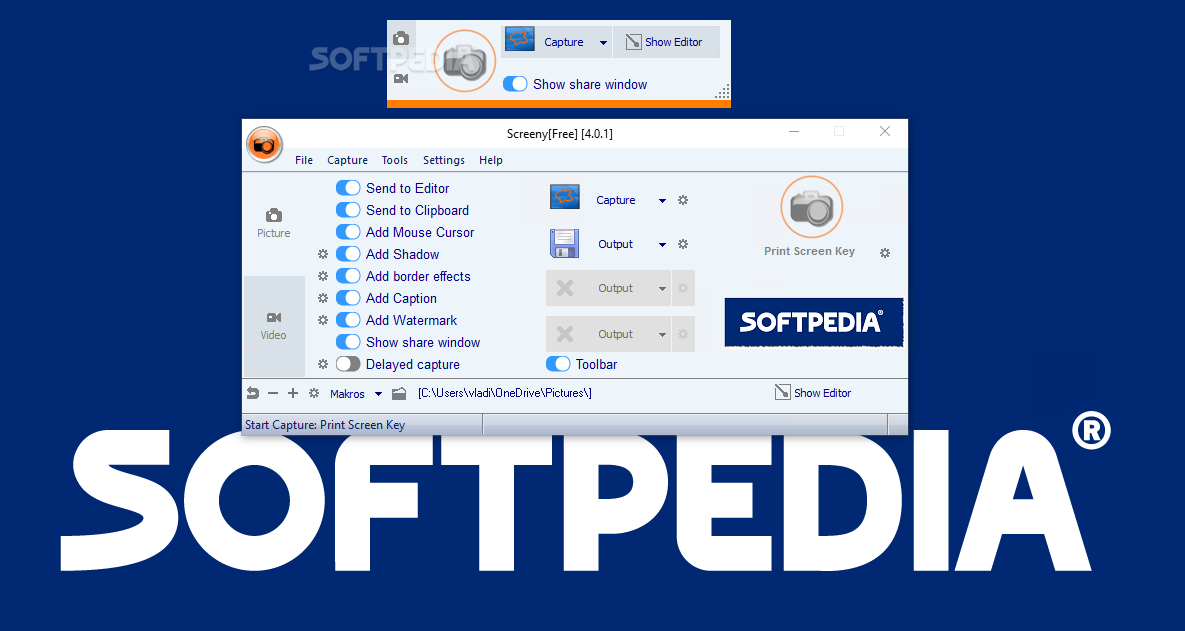Open Delayed capture settings gear

323,363
